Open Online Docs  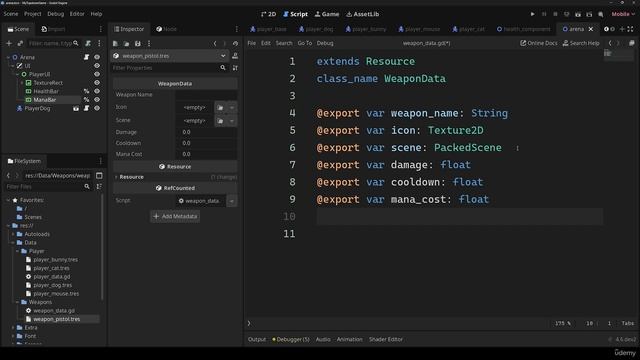(x=539, y=43)
